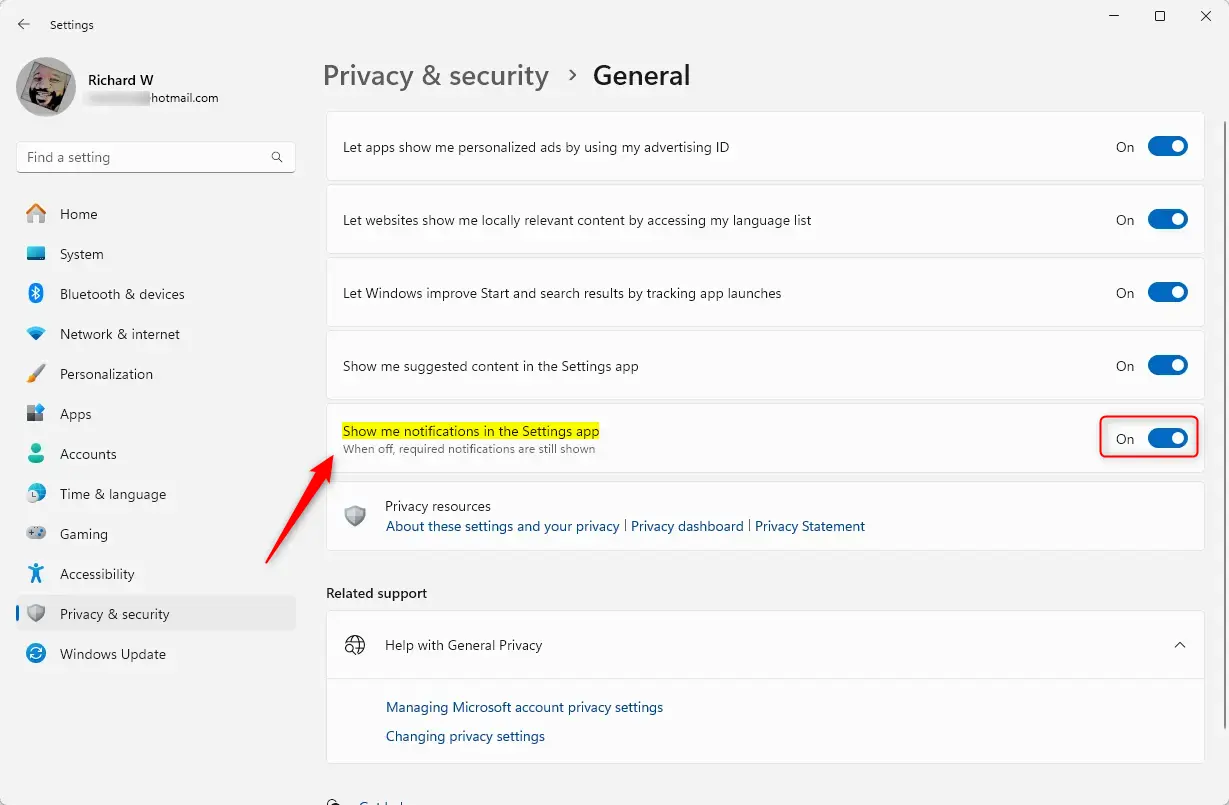Switch off suggested content in Settings toggle
1229x805 pixels.
coord(1167,366)
